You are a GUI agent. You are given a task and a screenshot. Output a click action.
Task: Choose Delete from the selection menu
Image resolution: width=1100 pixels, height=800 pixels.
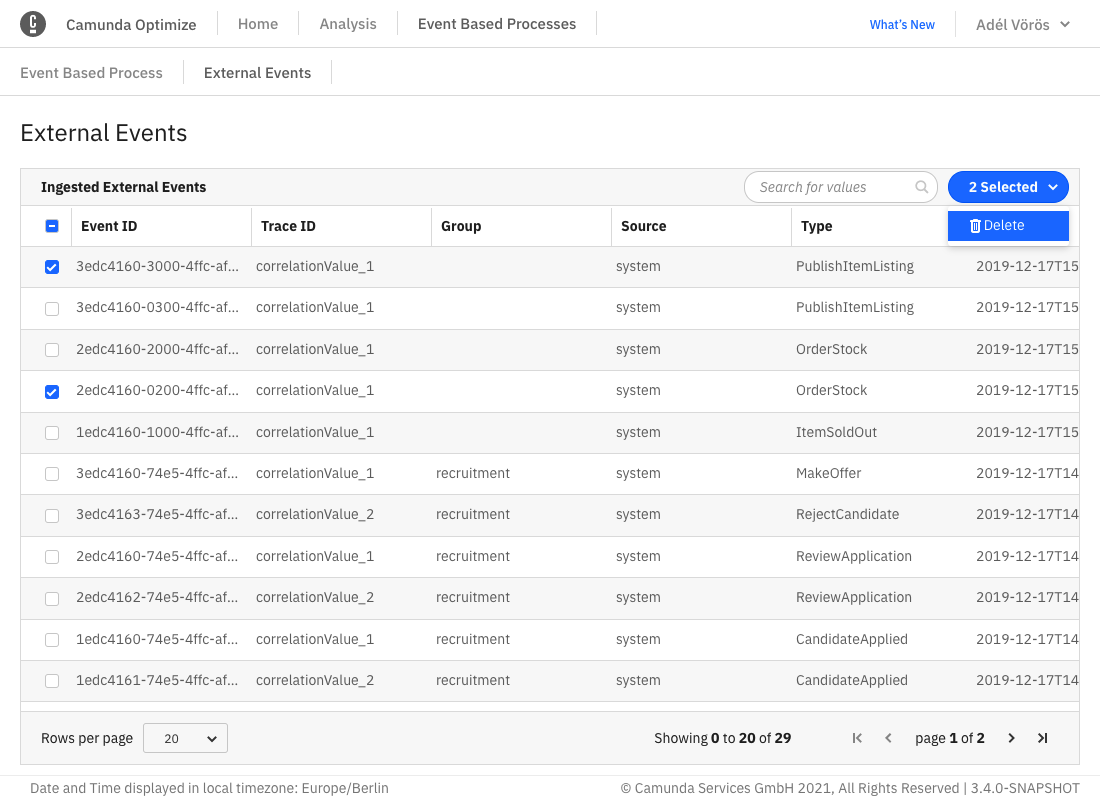pyautogui.click(x=1007, y=226)
